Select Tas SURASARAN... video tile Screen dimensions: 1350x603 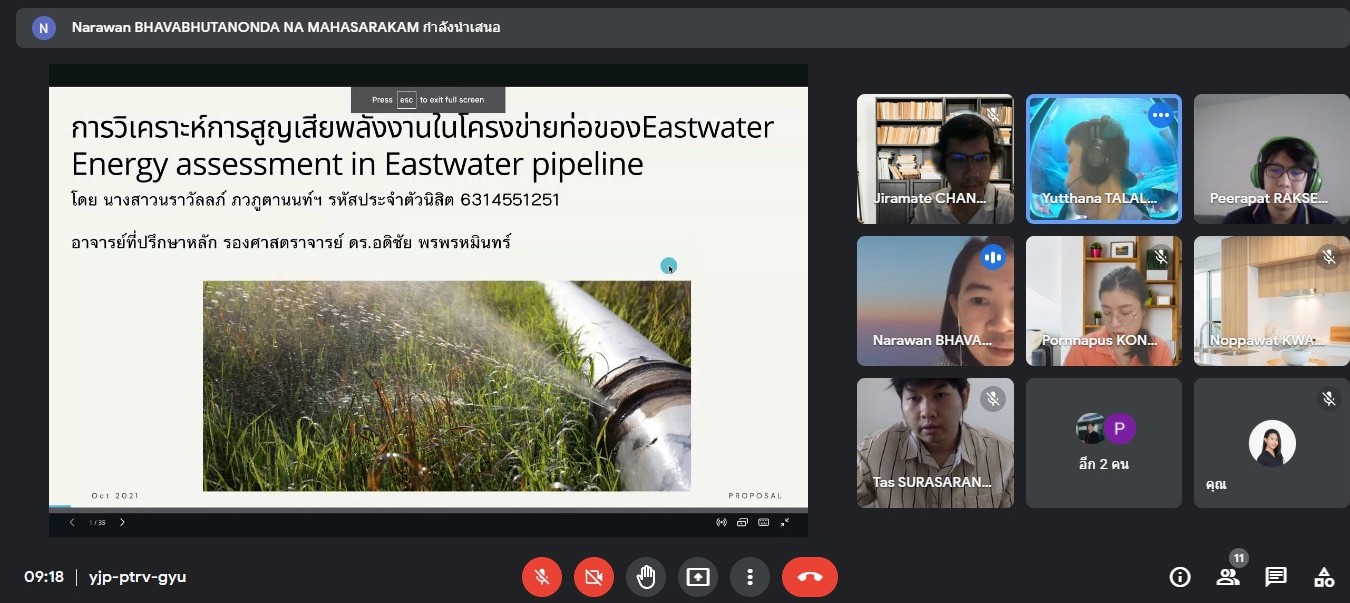click(936, 442)
